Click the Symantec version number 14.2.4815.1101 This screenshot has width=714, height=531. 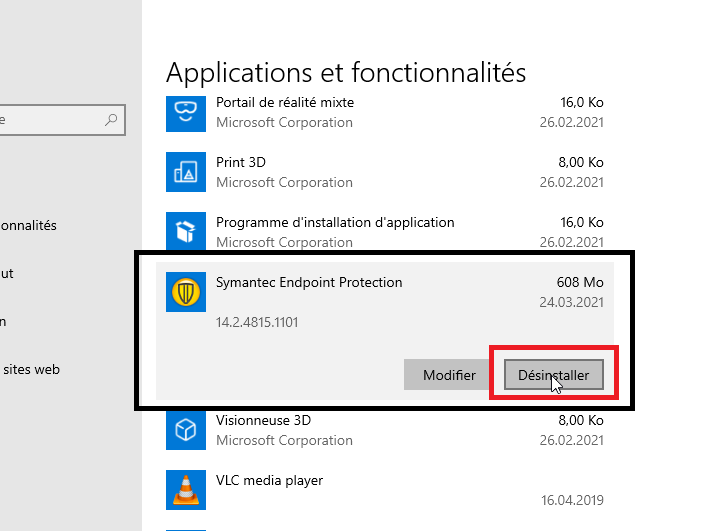(x=257, y=322)
